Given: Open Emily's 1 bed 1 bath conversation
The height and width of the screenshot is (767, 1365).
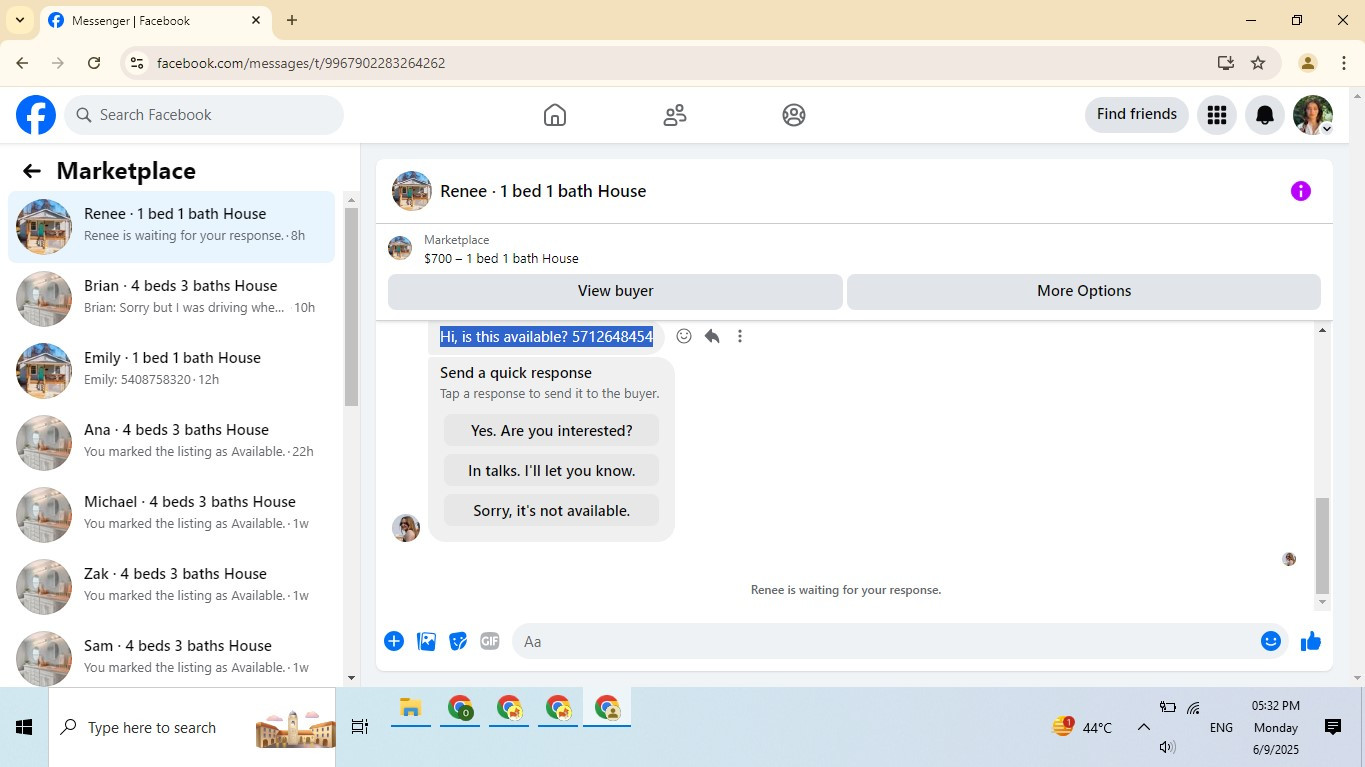Looking at the screenshot, I should (172, 371).
